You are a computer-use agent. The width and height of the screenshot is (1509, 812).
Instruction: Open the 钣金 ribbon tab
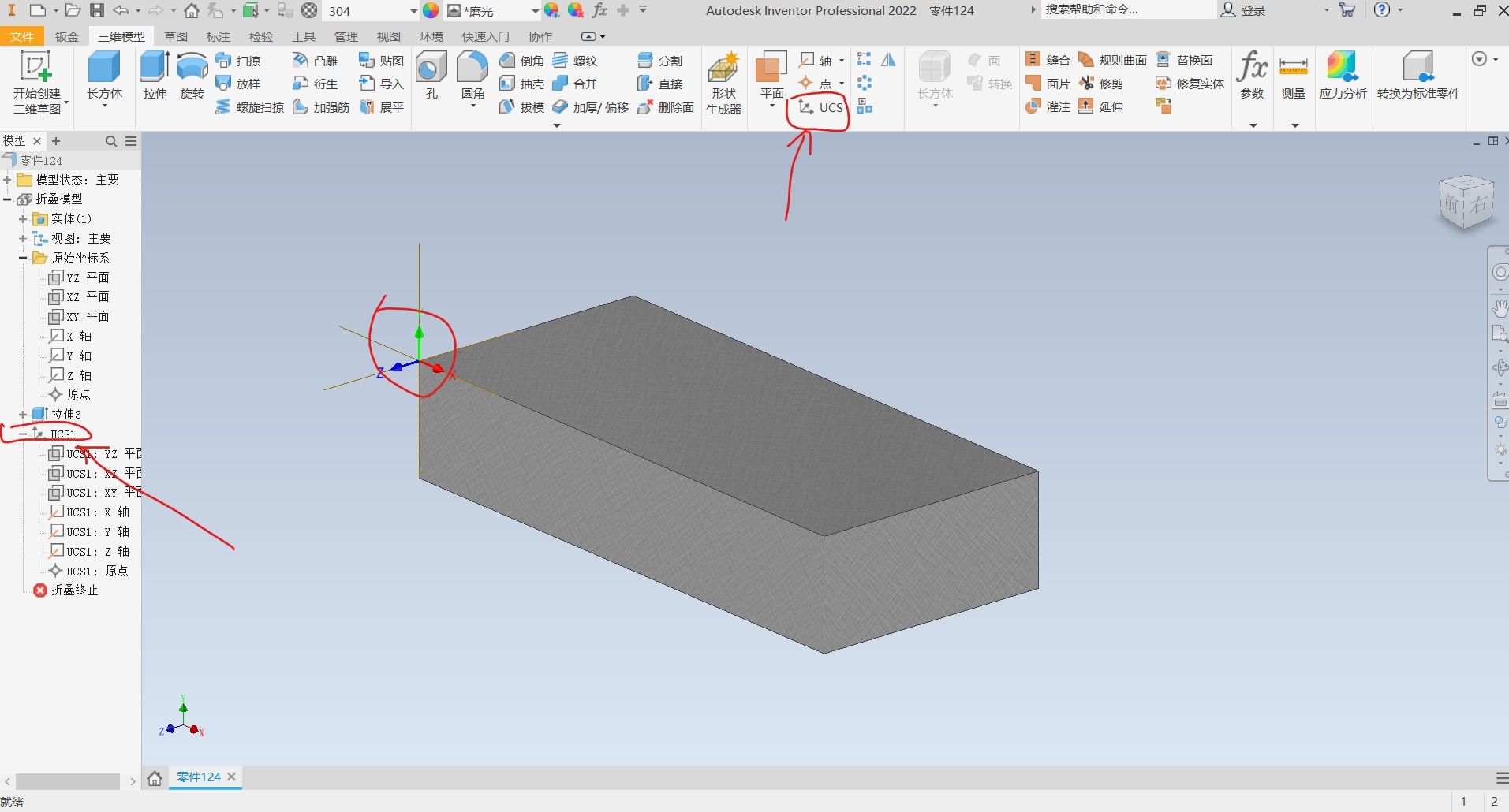(67, 36)
